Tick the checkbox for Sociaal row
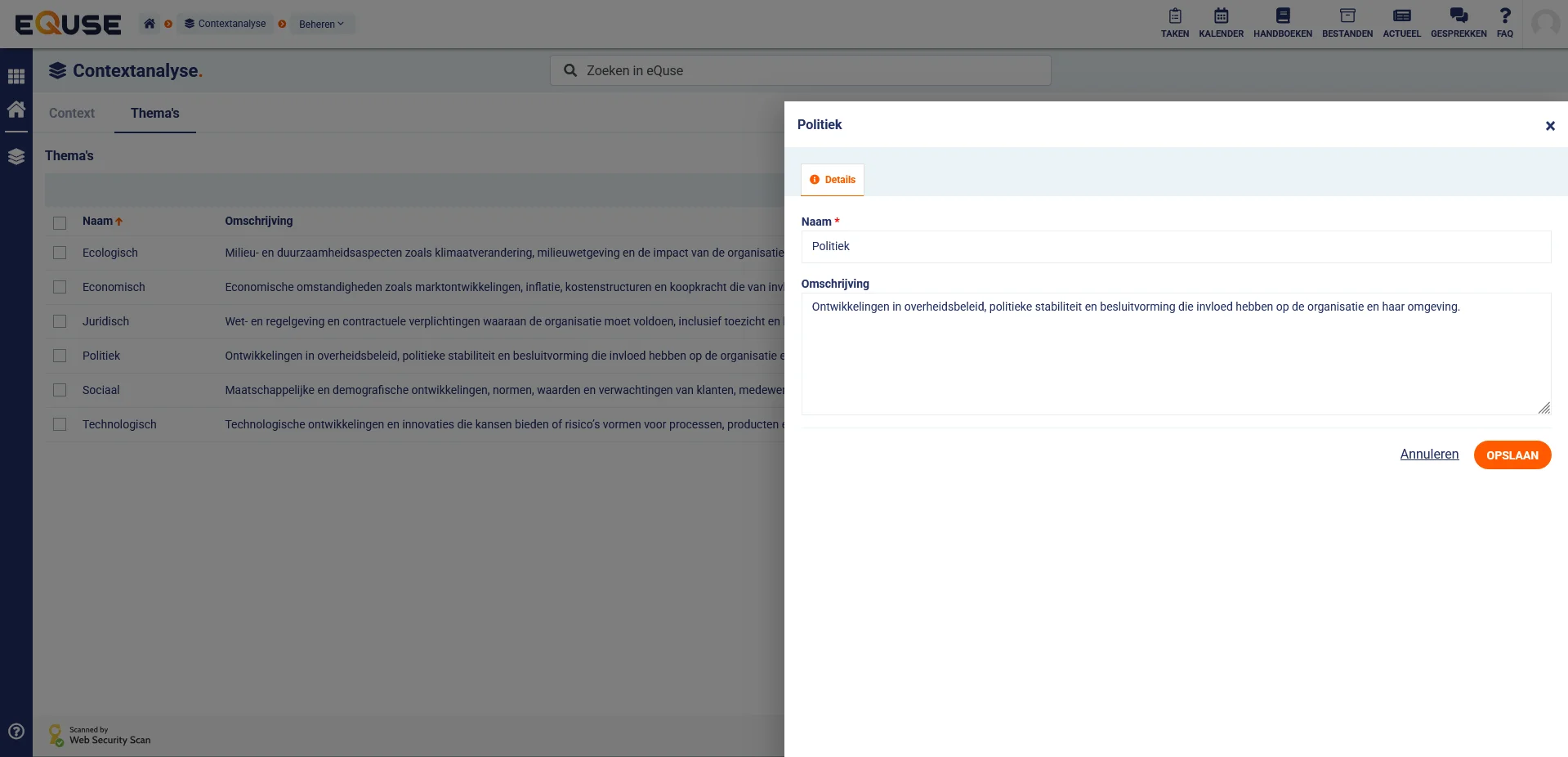The width and height of the screenshot is (1568, 757). (x=60, y=390)
